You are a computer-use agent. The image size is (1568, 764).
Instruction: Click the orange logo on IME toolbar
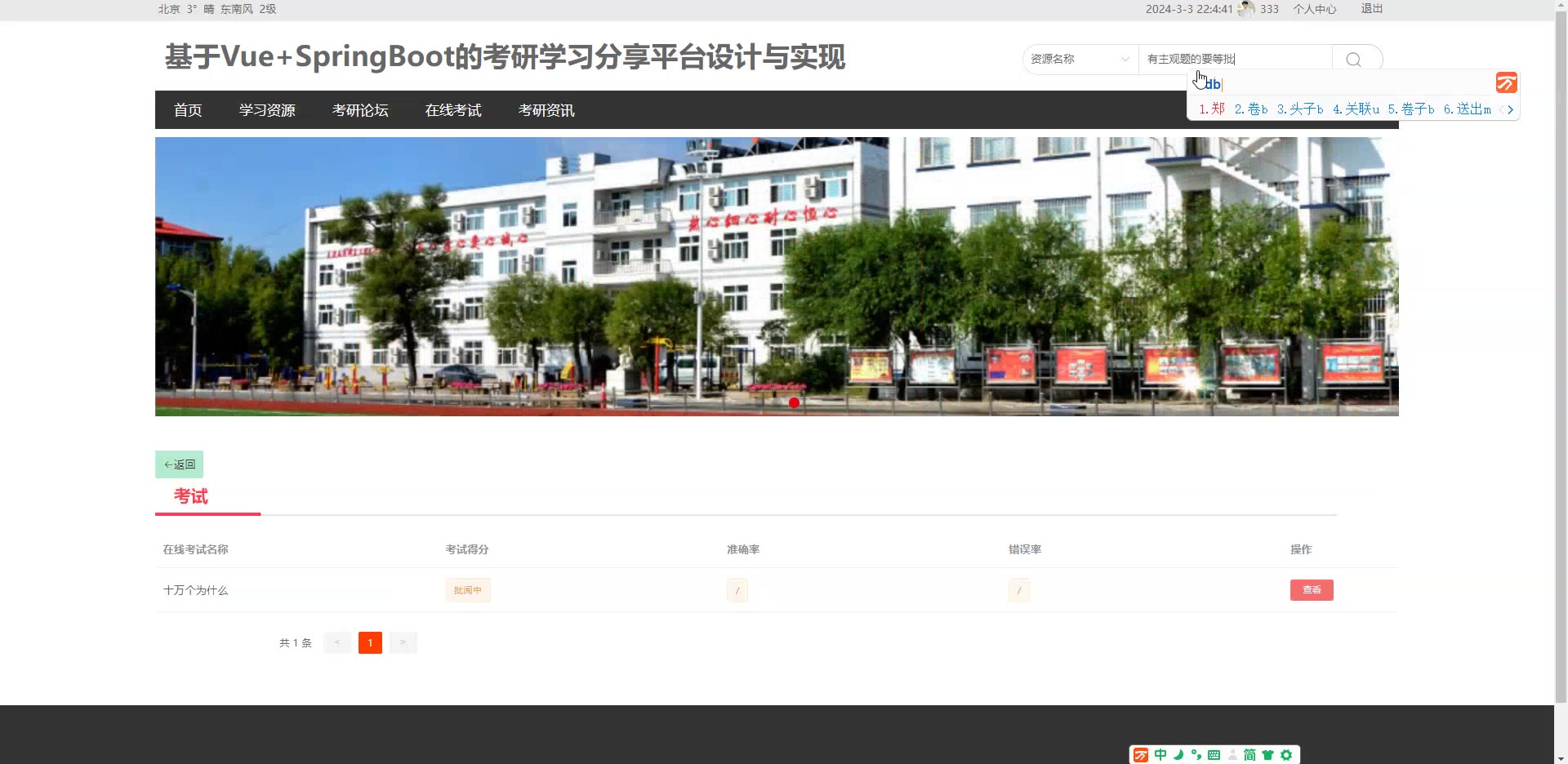coord(1141,755)
